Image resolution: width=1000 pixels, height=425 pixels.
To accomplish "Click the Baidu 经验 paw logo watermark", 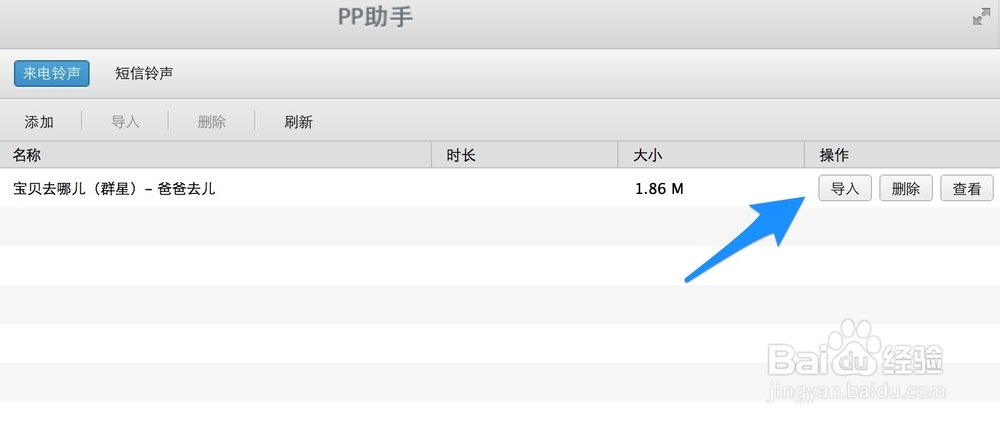I will pos(855,353).
